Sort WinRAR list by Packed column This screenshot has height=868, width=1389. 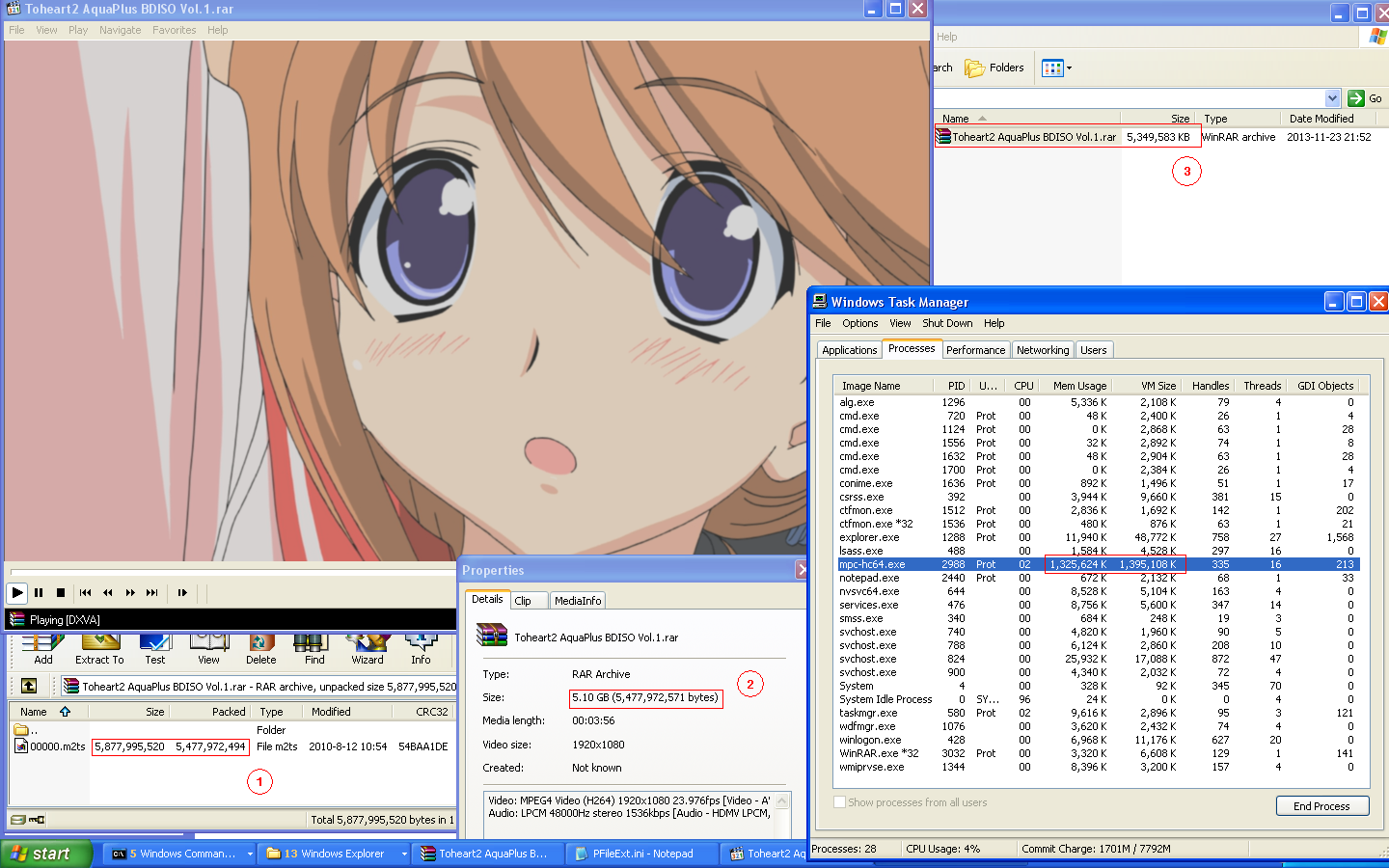[x=211, y=712]
